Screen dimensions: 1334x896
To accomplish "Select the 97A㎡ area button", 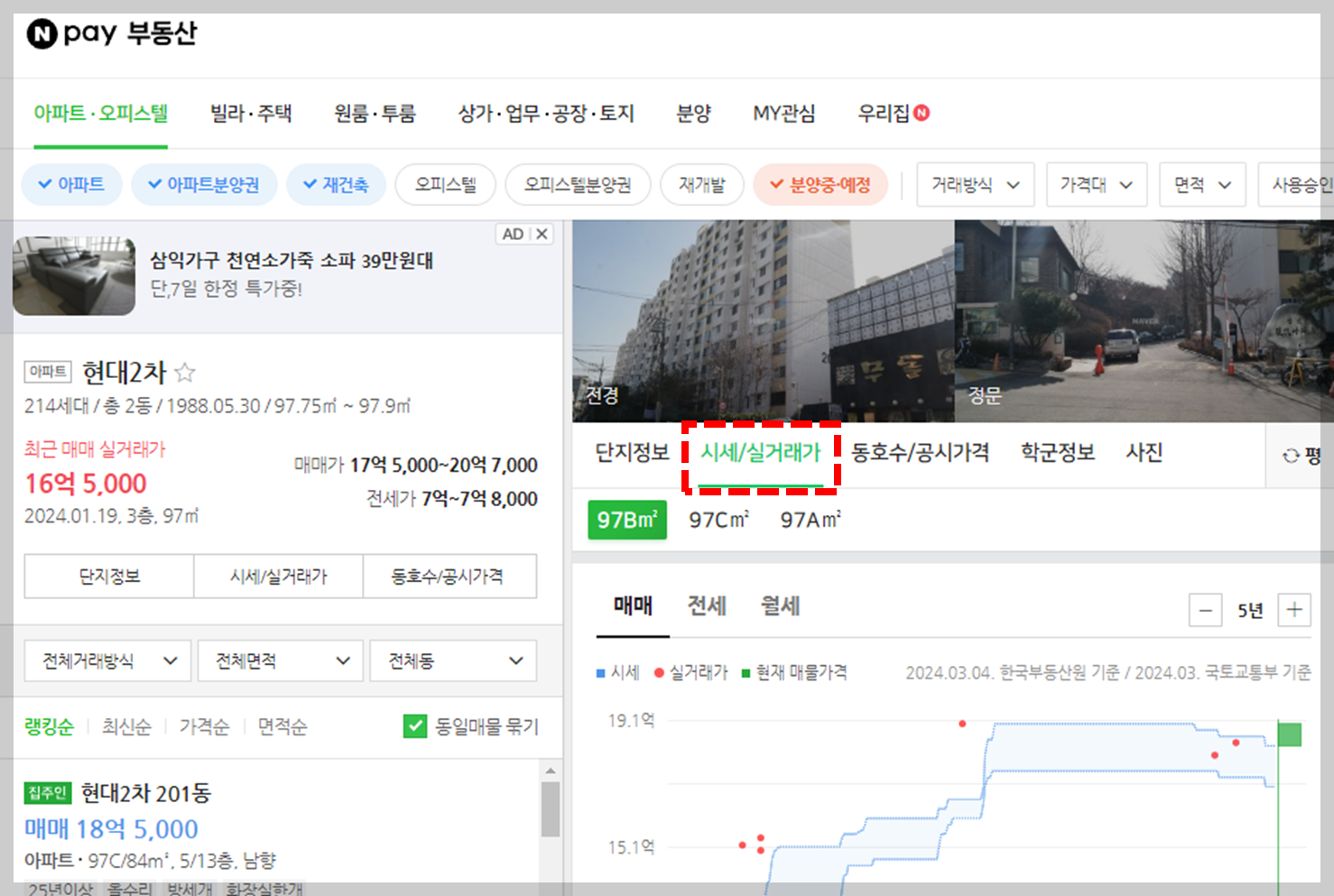I will (x=809, y=520).
